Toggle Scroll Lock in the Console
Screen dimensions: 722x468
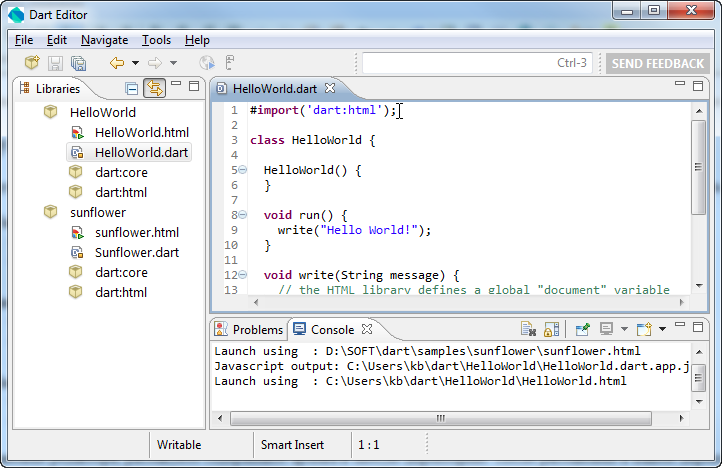[552, 329]
